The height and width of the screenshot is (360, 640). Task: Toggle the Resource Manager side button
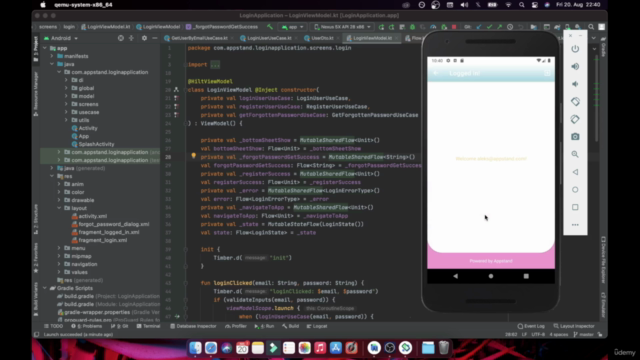[36, 94]
